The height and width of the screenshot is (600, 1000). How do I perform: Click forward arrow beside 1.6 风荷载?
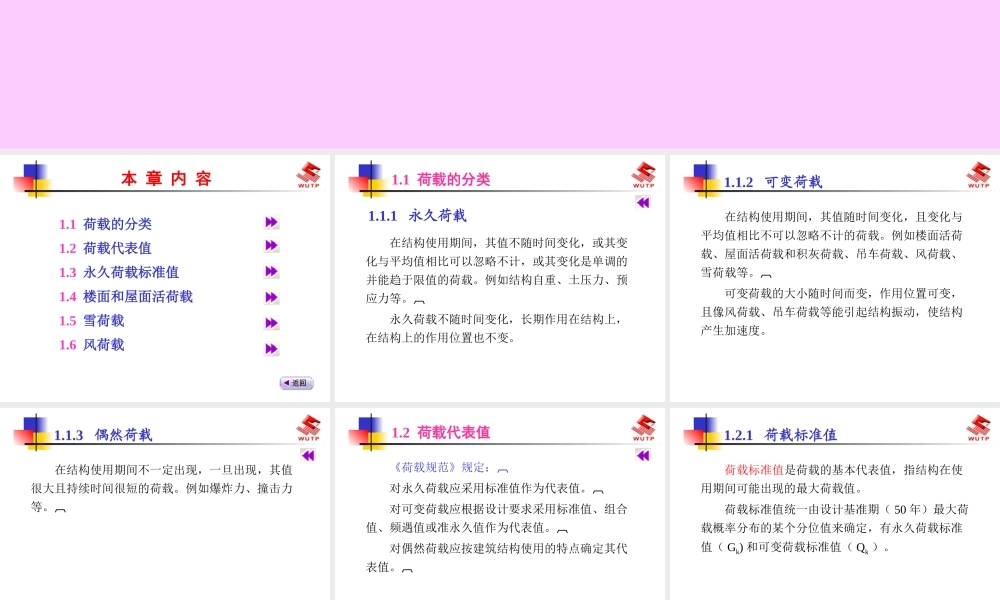(x=272, y=349)
